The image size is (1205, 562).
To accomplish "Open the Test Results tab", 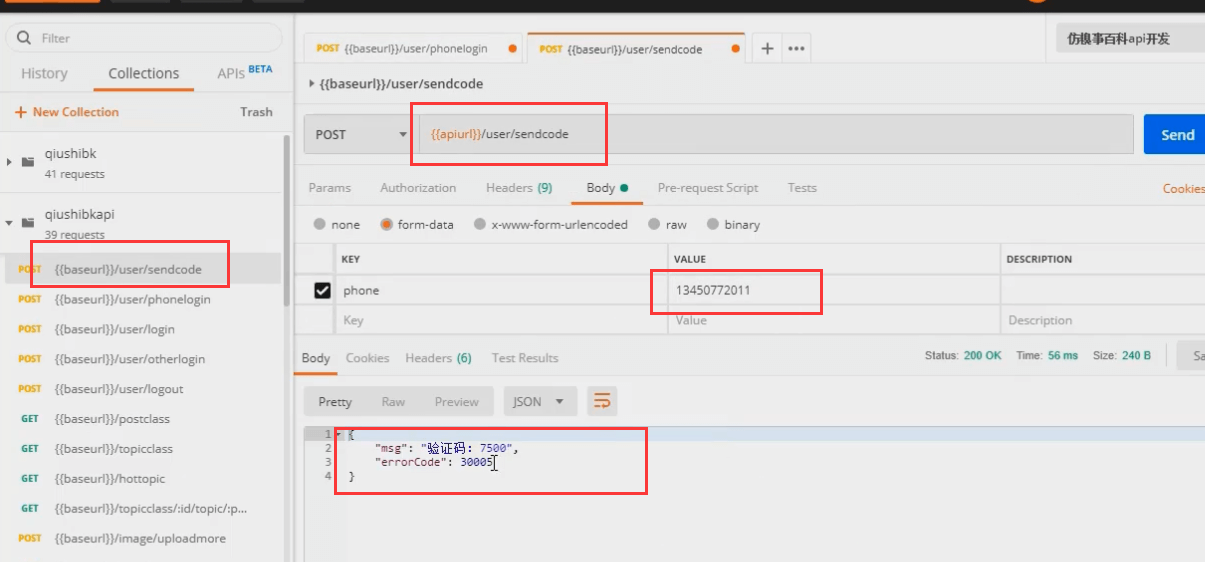I will coord(525,358).
